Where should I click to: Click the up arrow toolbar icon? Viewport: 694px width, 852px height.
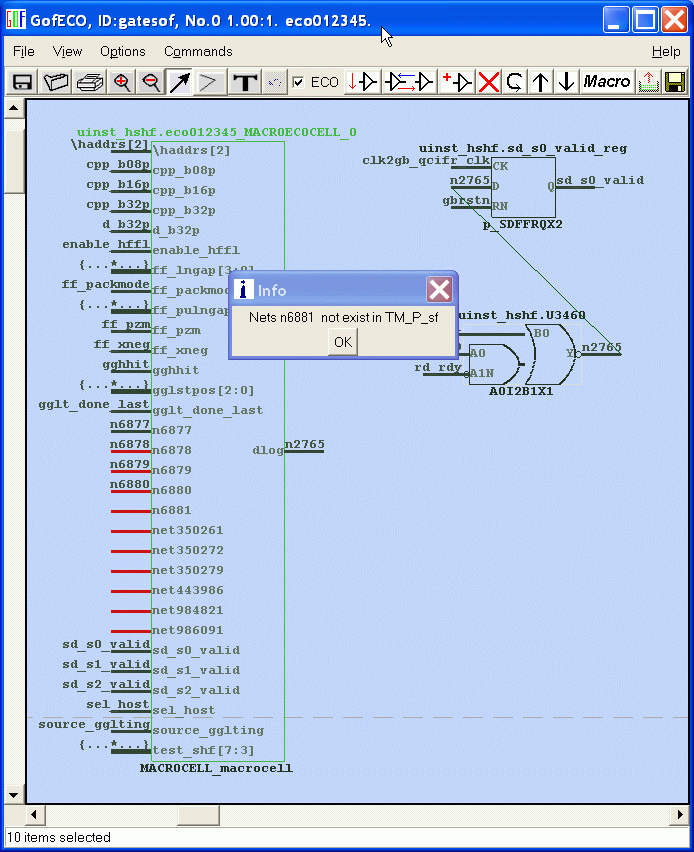(x=541, y=82)
